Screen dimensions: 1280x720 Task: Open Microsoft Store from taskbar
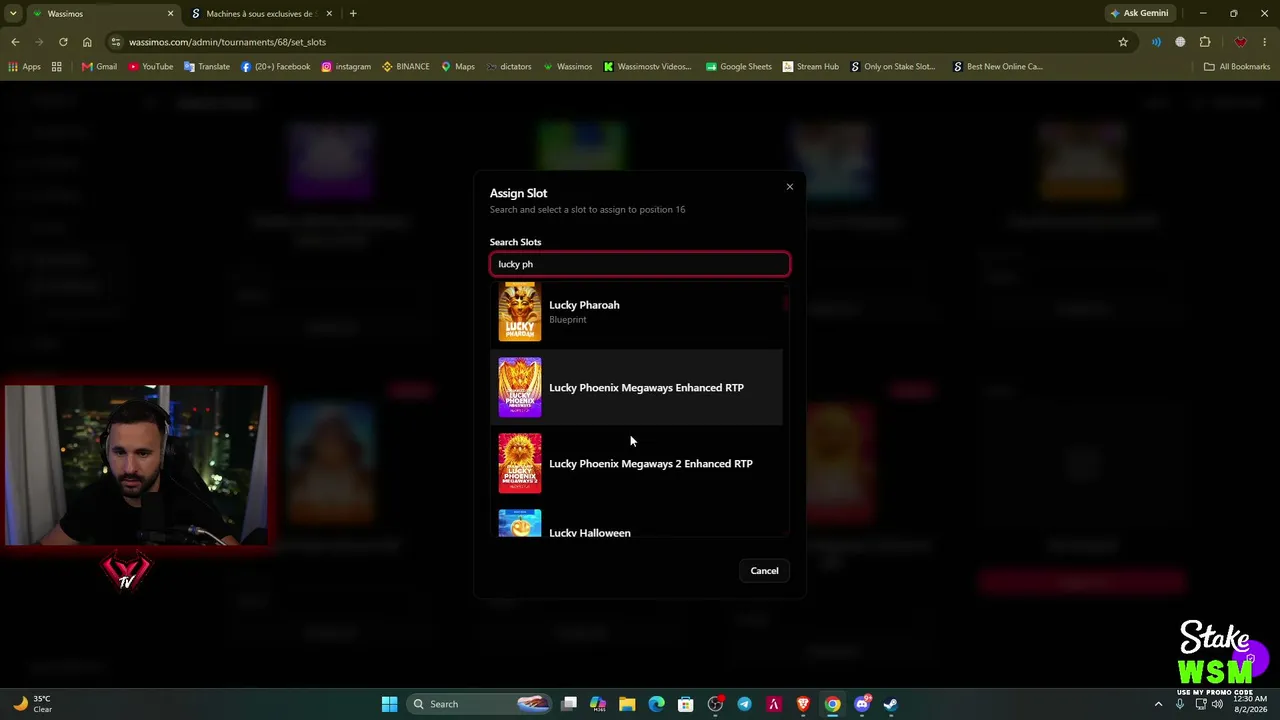pos(686,704)
